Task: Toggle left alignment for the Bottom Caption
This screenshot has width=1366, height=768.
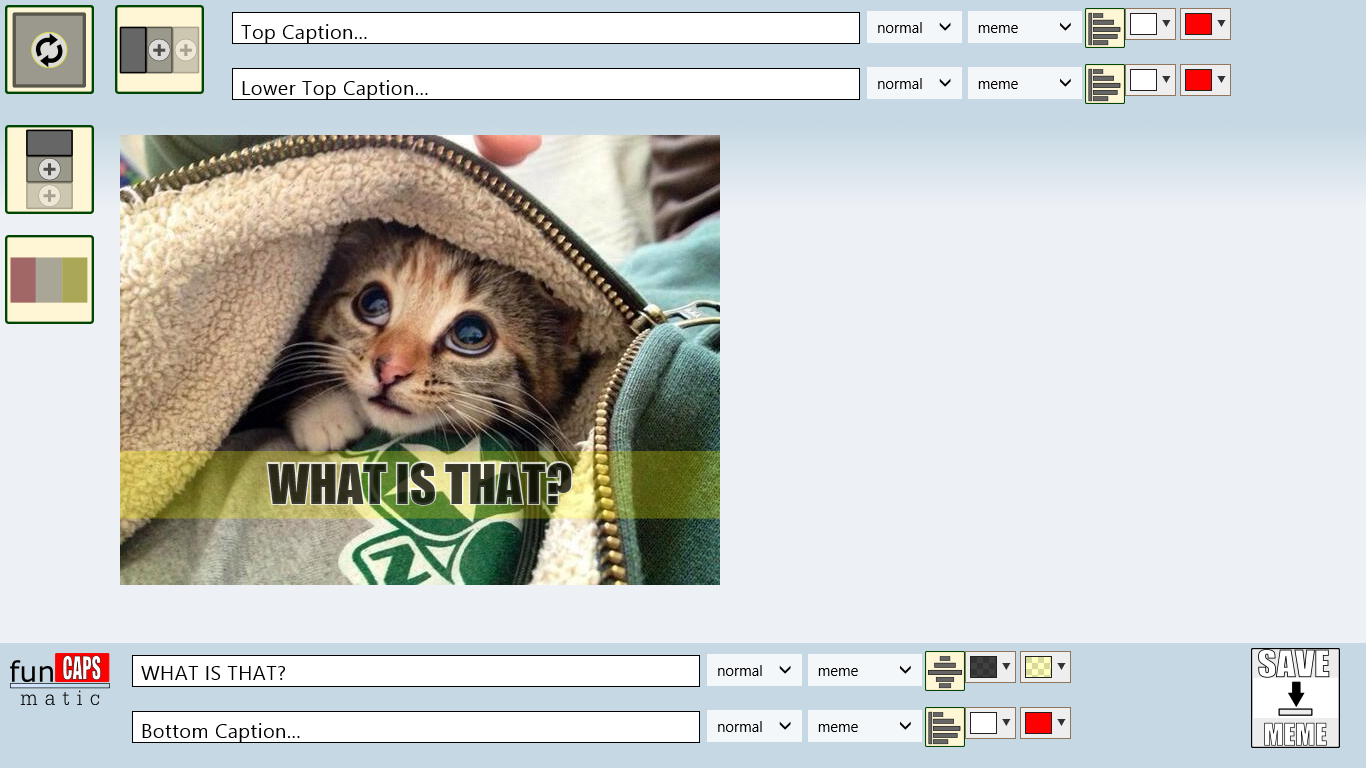Action: [x=944, y=726]
